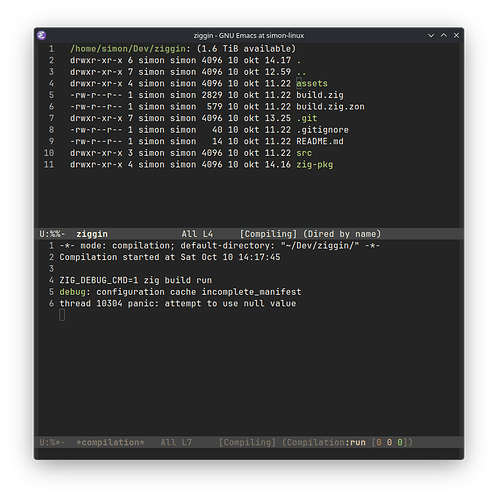Open the .git directory
This screenshot has height=500, width=497.
pos(307,118)
